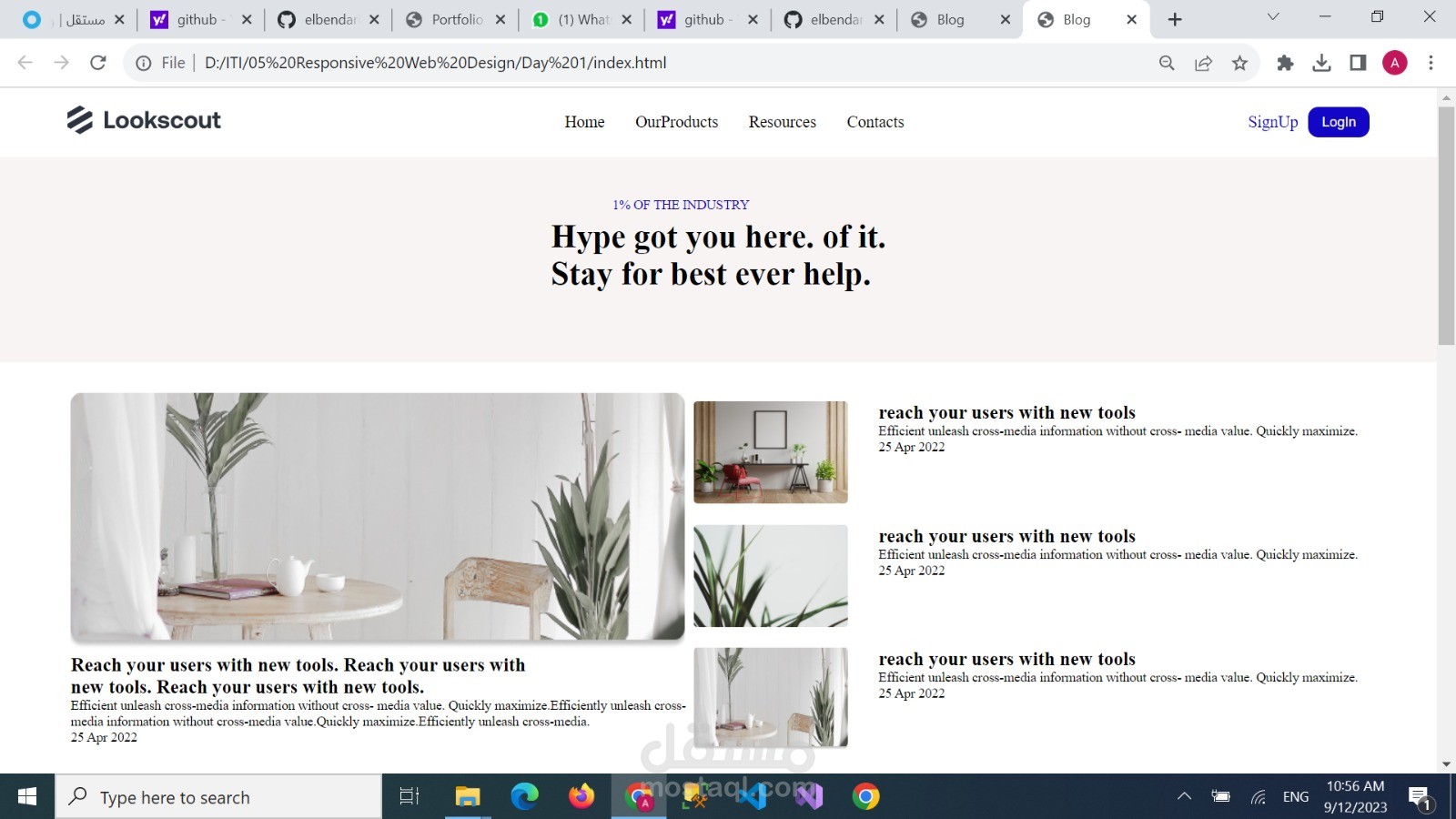Image resolution: width=1456 pixels, height=819 pixels.
Task: Click the share page icon
Action: (x=1203, y=63)
